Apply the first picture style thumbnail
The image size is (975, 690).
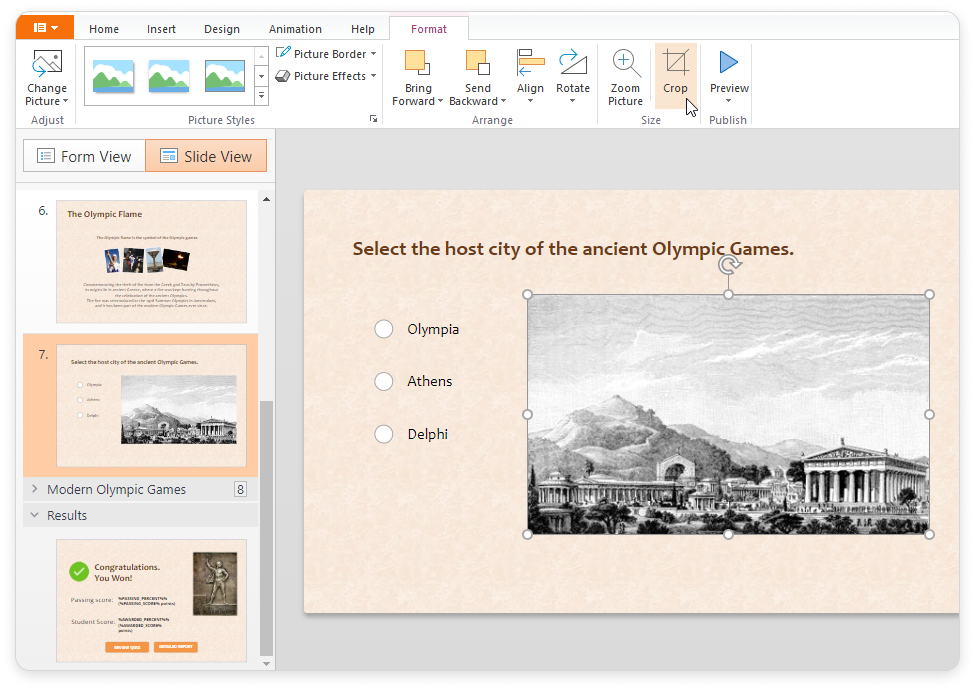[113, 76]
